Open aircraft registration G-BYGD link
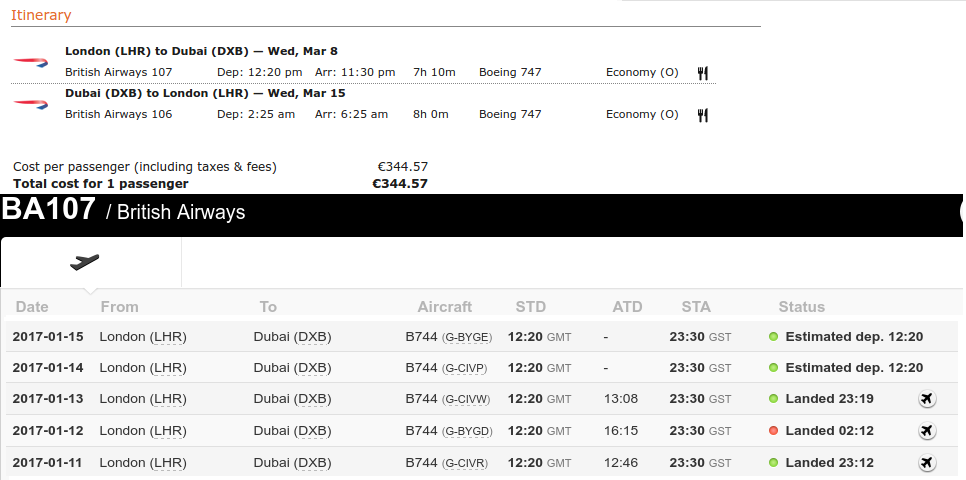The width and height of the screenshot is (966, 480). point(467,431)
